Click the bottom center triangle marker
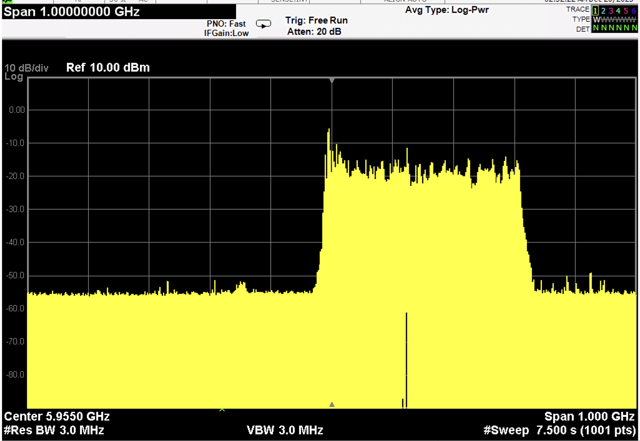 pos(331,404)
